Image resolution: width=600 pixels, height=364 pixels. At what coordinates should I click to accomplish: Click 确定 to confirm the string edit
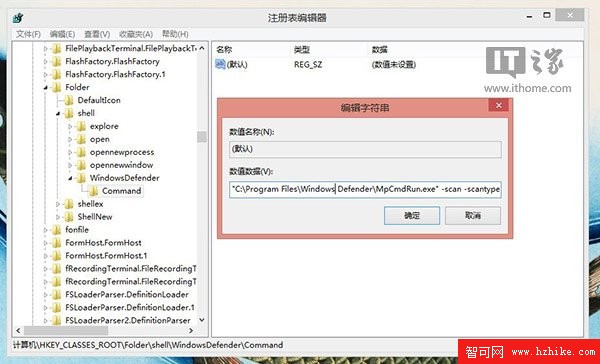pos(412,215)
